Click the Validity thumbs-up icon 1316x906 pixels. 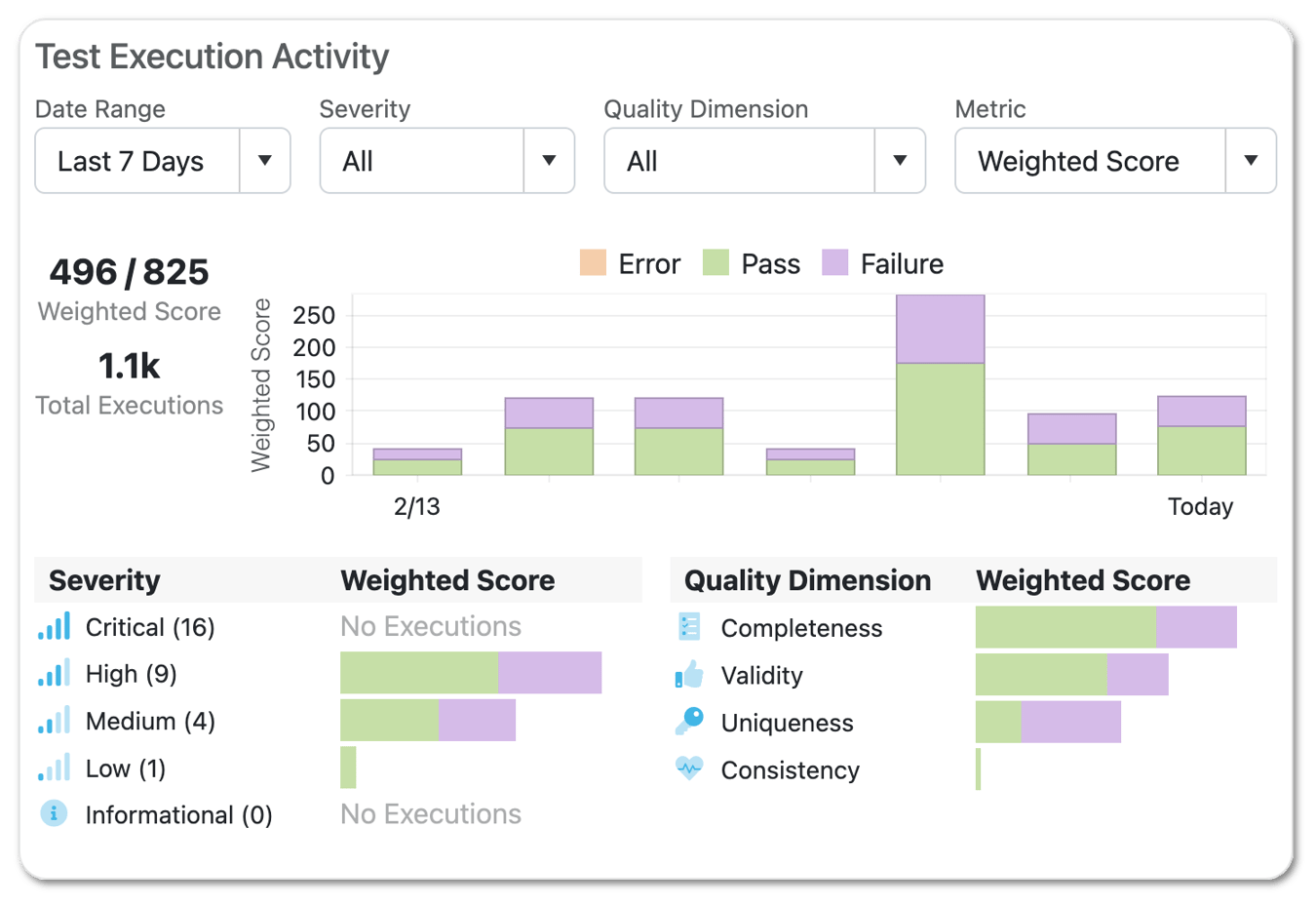coord(689,674)
